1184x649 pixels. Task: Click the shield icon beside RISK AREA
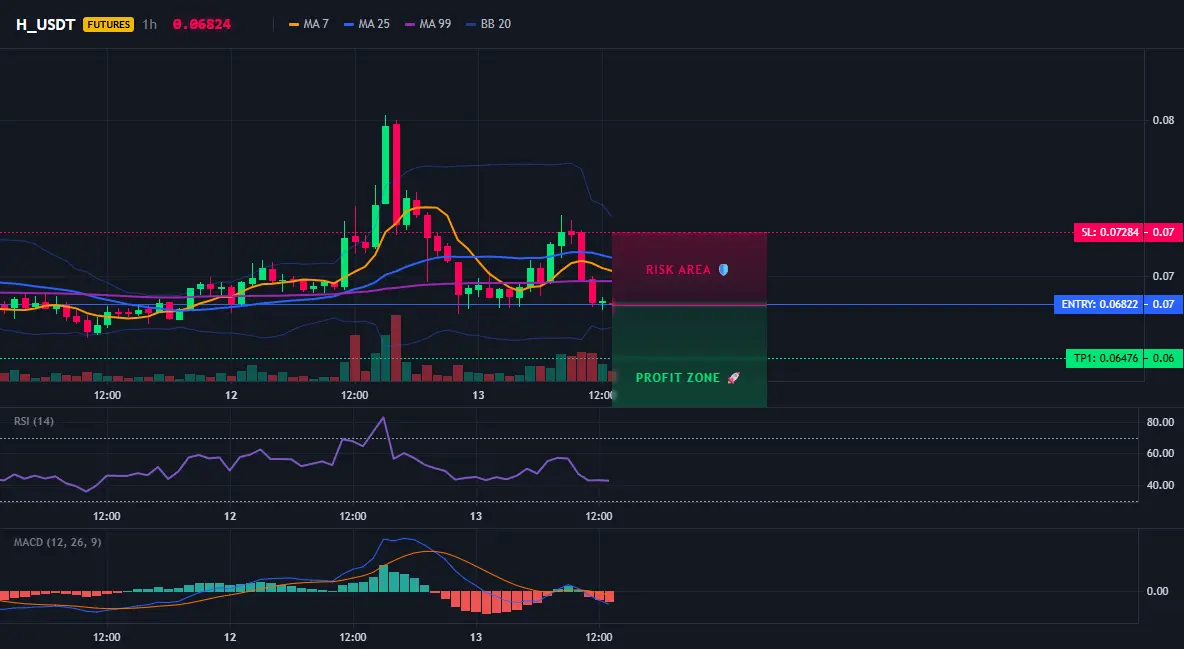pyautogui.click(x=723, y=270)
